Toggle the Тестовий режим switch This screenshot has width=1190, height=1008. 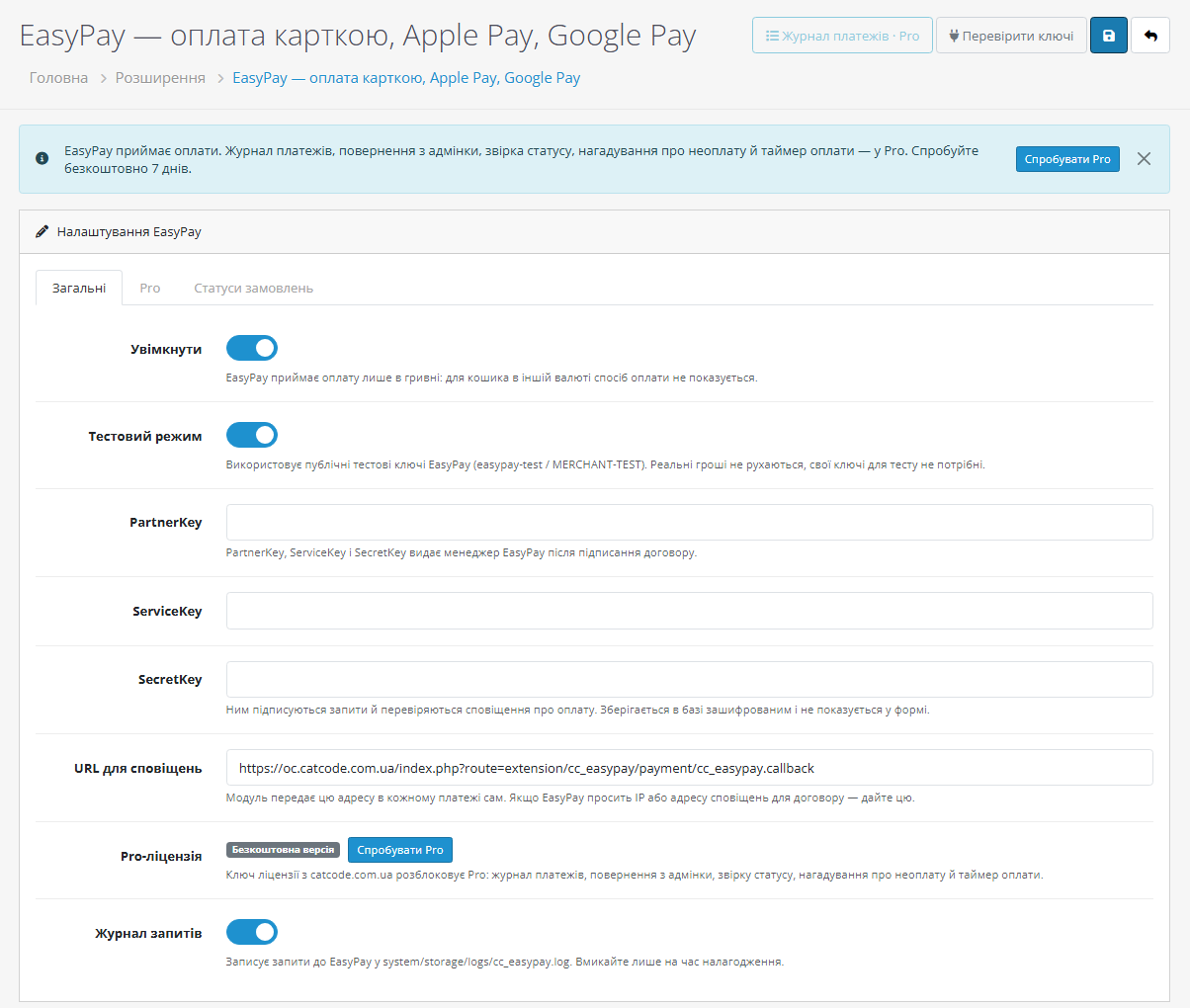pos(252,435)
